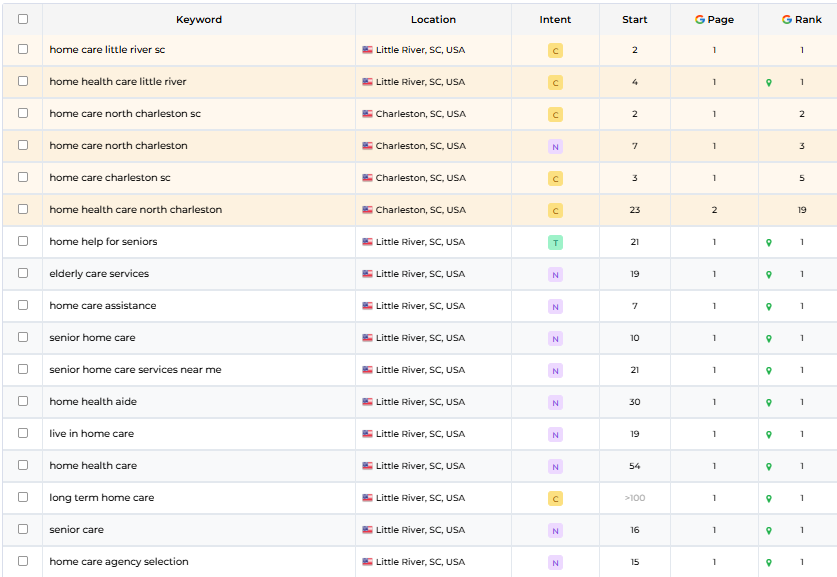The width and height of the screenshot is (837, 577).
Task: Click 'Little River, SC, USA' in the 'senior care' row
Action: (x=421, y=530)
